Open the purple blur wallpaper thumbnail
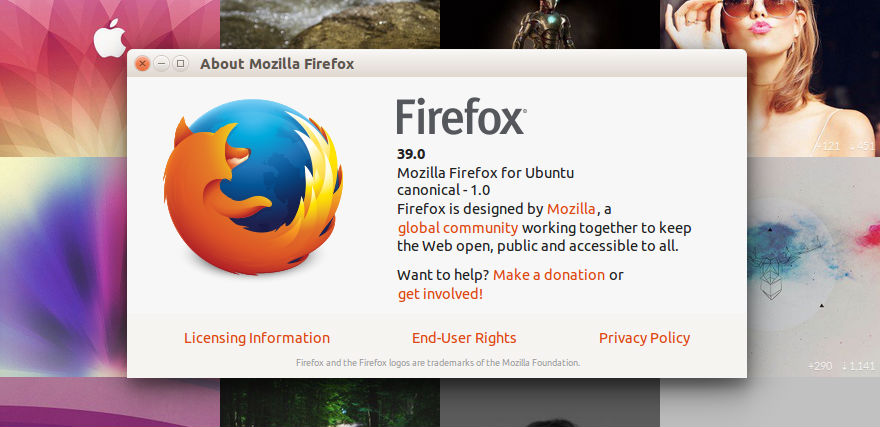This screenshot has height=427, width=880. 63,267
